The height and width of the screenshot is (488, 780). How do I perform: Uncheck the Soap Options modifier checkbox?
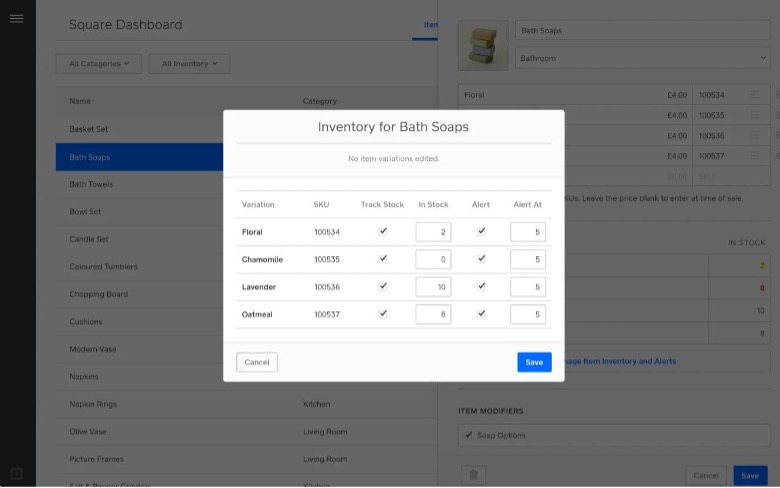(x=469, y=435)
